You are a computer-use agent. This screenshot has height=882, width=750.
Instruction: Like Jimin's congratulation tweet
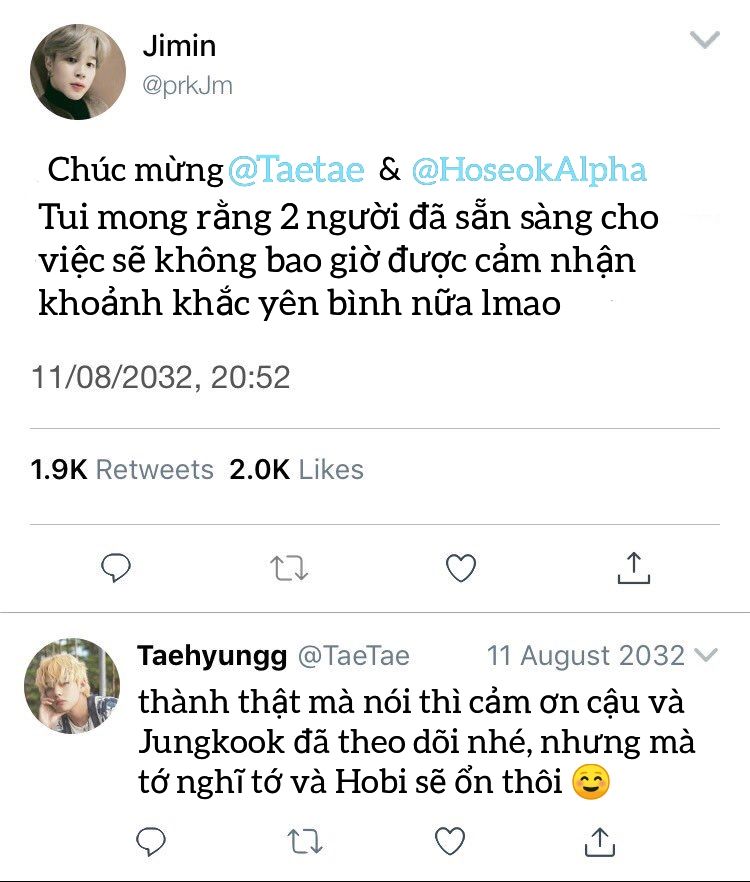[460, 568]
